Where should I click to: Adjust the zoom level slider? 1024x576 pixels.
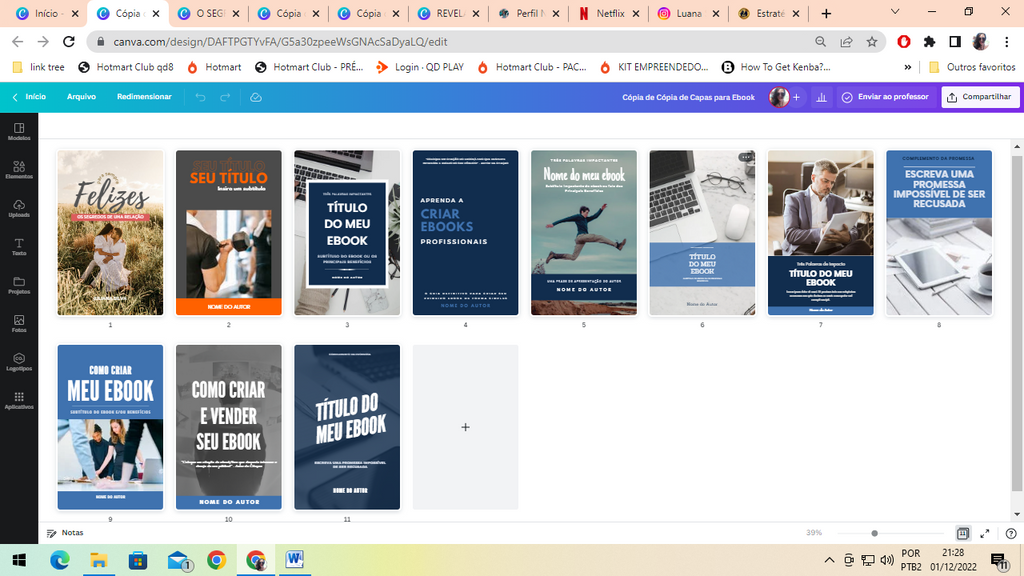pos(874,533)
